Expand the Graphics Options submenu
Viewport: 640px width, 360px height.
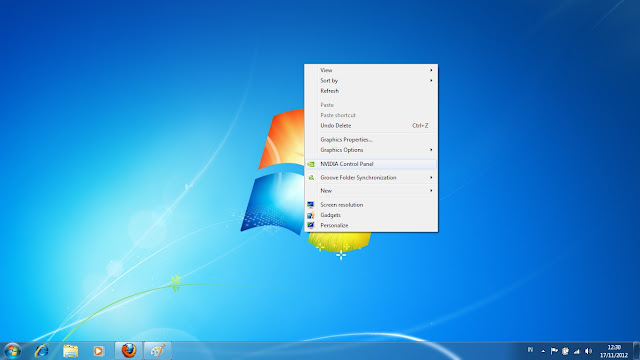click(371, 150)
